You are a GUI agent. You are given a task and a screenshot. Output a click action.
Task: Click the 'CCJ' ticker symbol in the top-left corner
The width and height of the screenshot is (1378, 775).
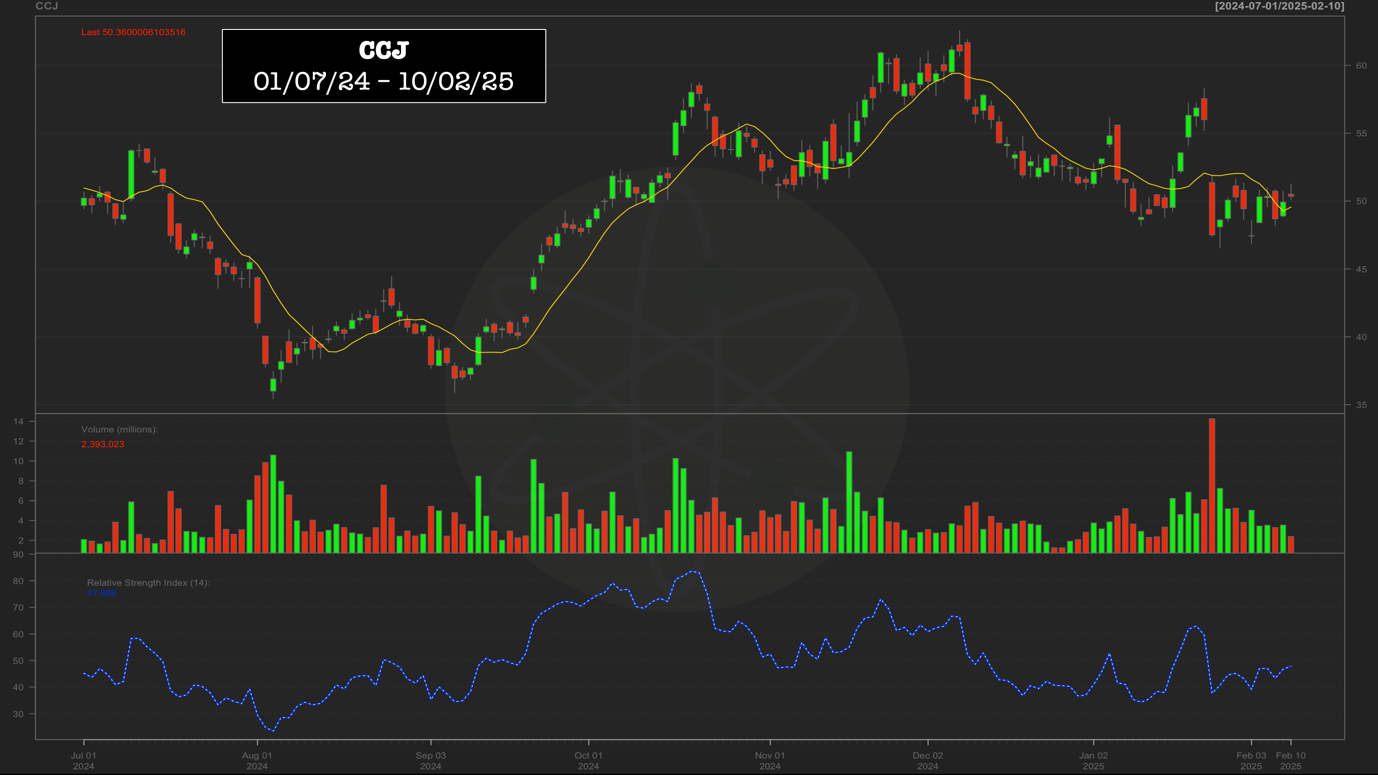point(47,6)
